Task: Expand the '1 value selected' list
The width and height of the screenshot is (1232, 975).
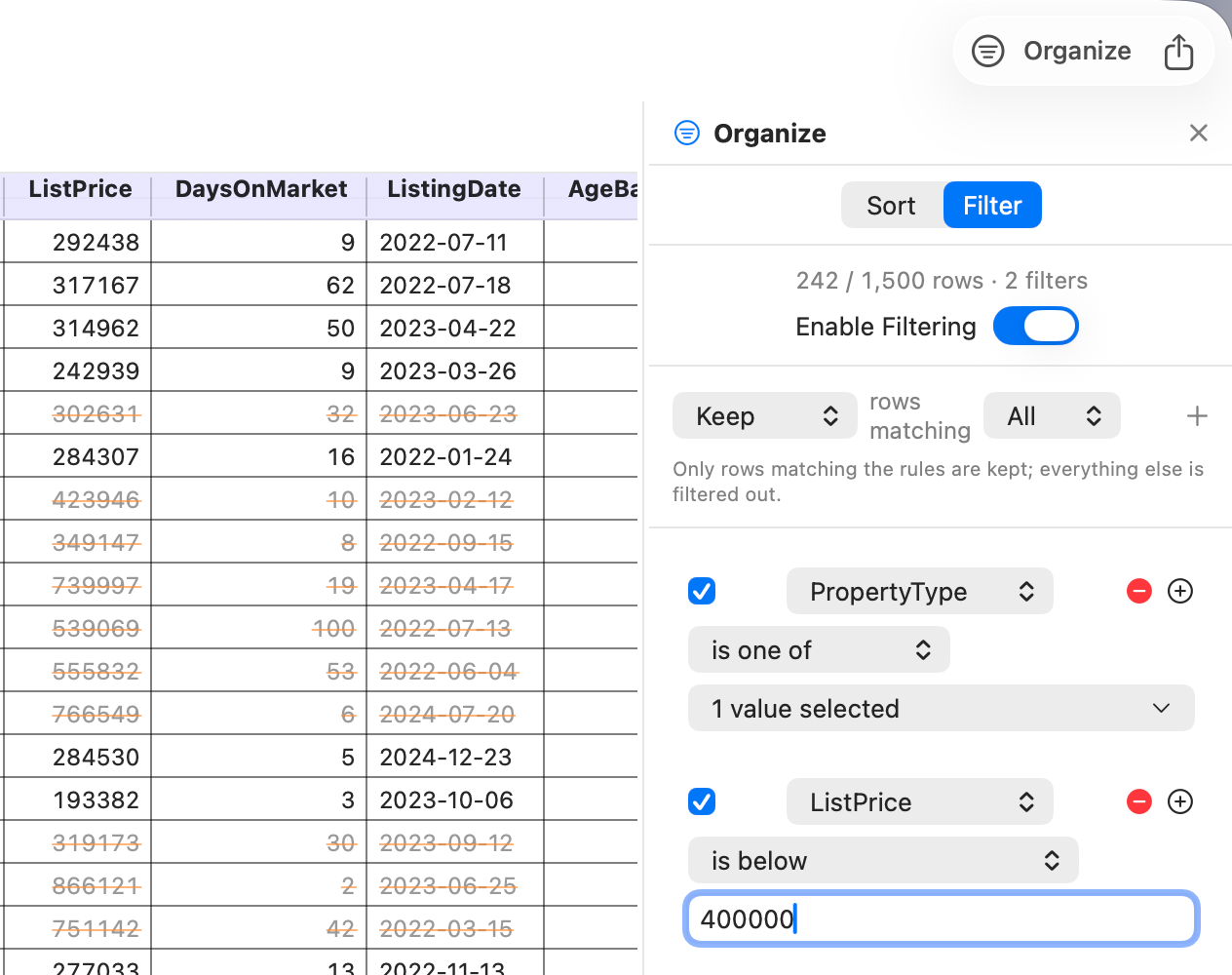Action: click(941, 708)
